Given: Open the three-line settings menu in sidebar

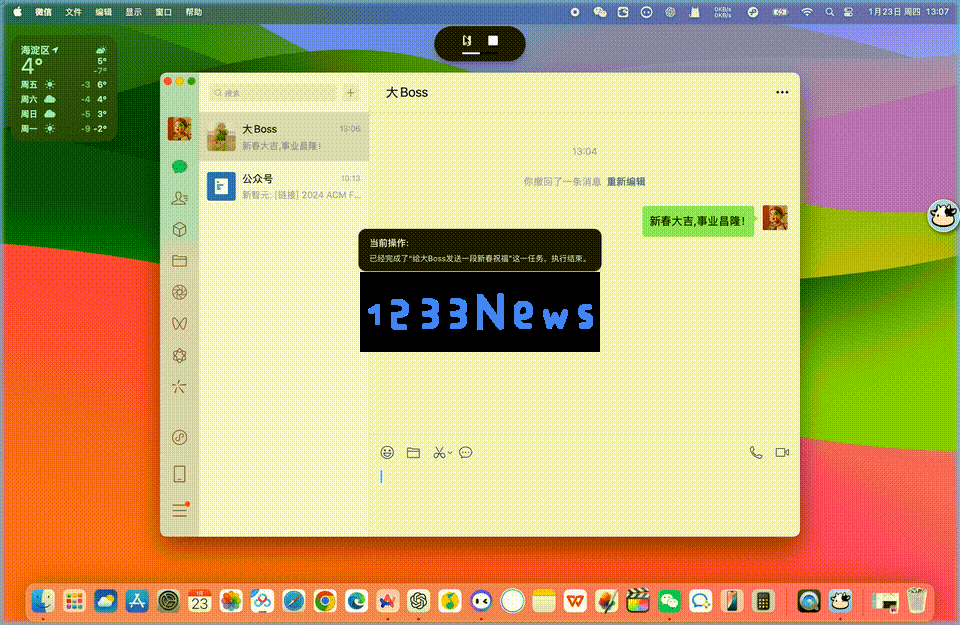Looking at the screenshot, I should click(179, 510).
